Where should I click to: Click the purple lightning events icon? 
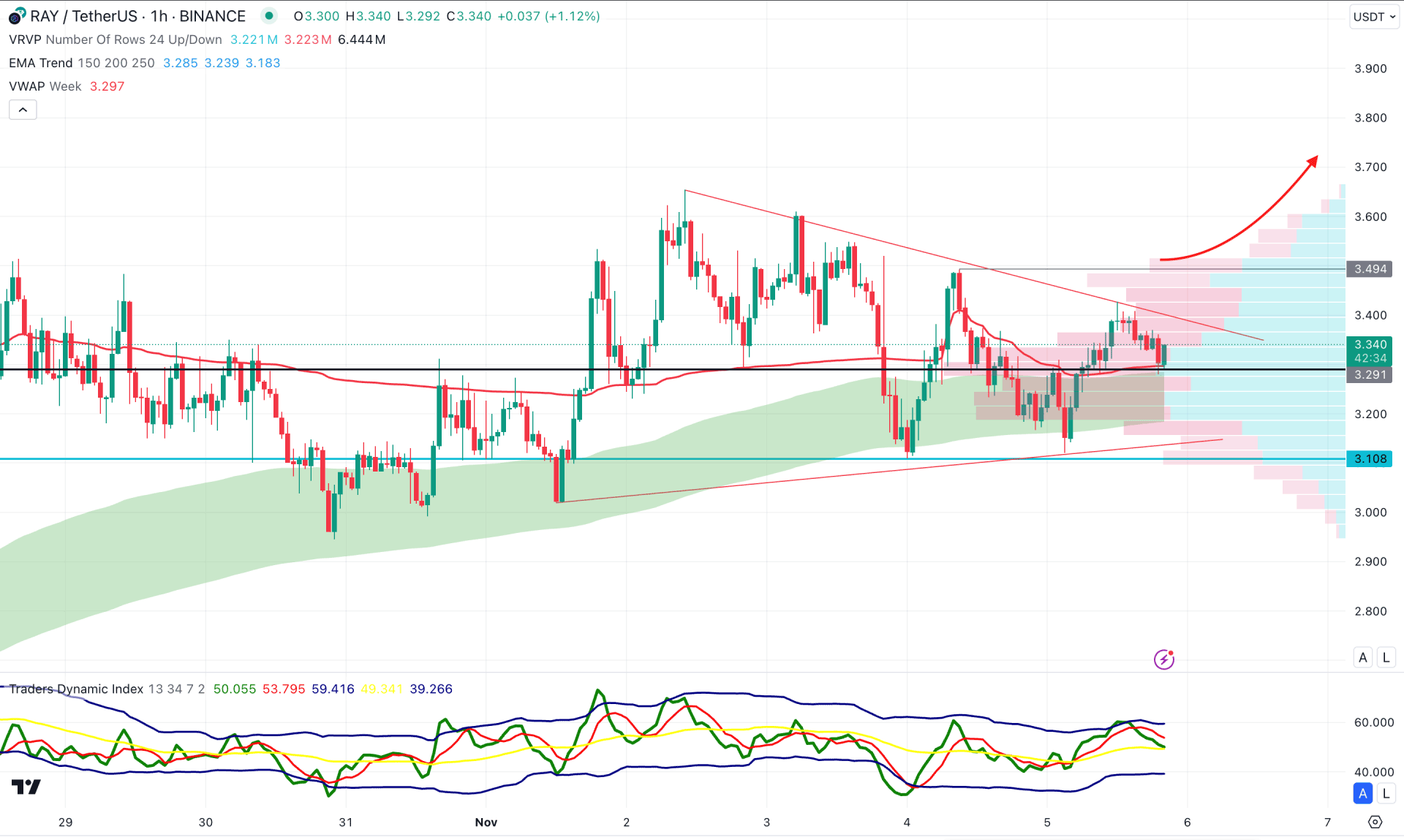(1163, 659)
